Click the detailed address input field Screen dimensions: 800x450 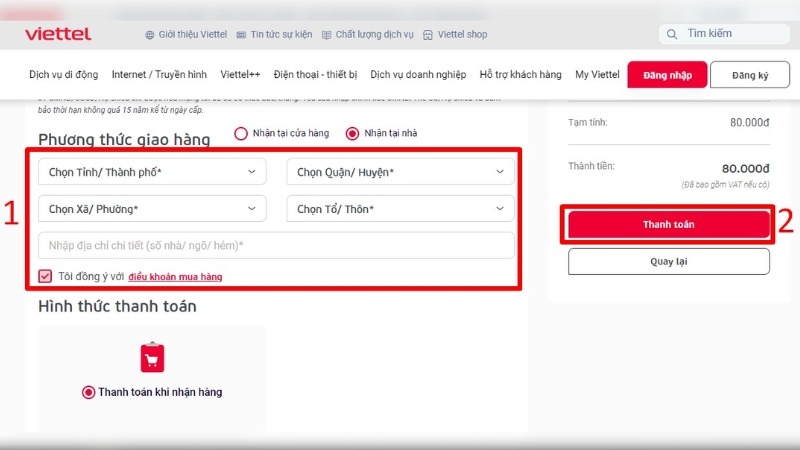tap(276, 245)
